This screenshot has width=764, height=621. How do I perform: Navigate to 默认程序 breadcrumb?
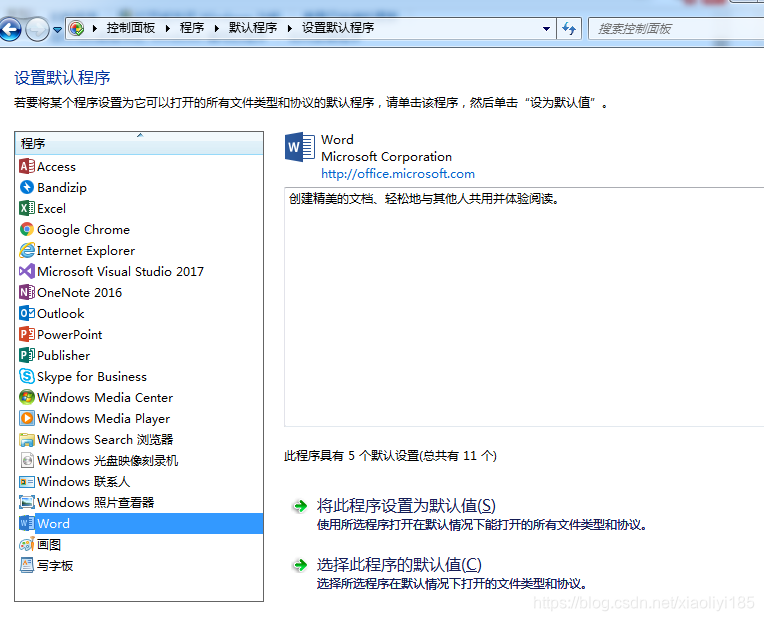(x=253, y=28)
